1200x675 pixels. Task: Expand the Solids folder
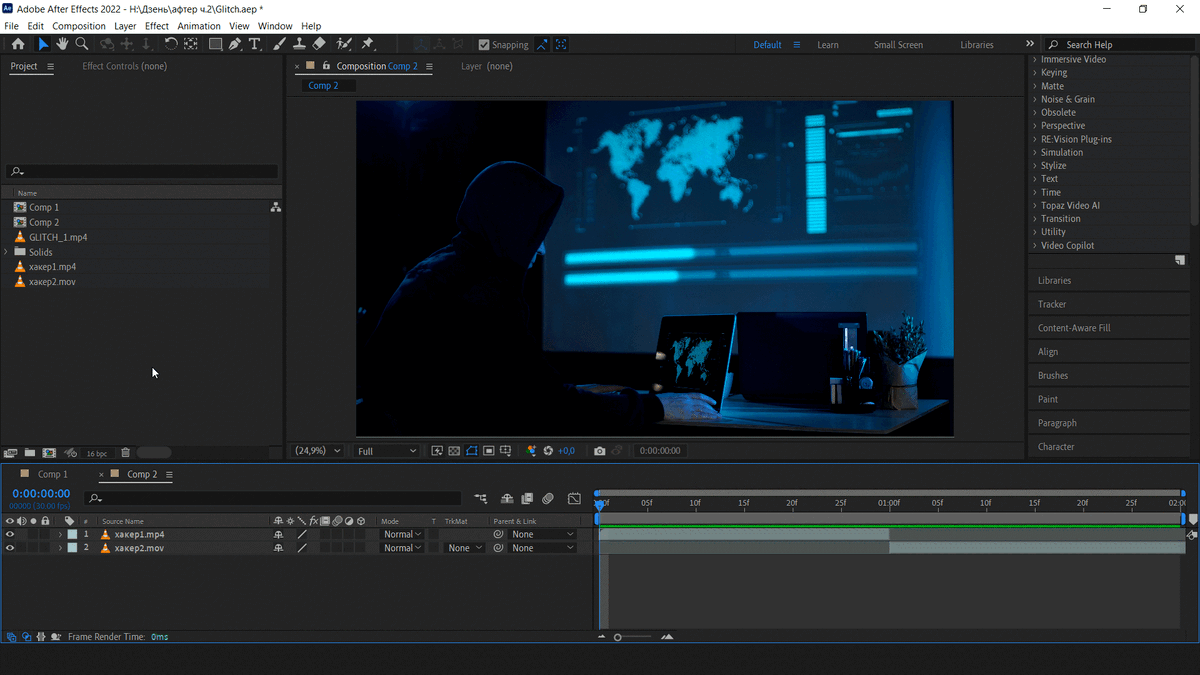click(x=7, y=252)
